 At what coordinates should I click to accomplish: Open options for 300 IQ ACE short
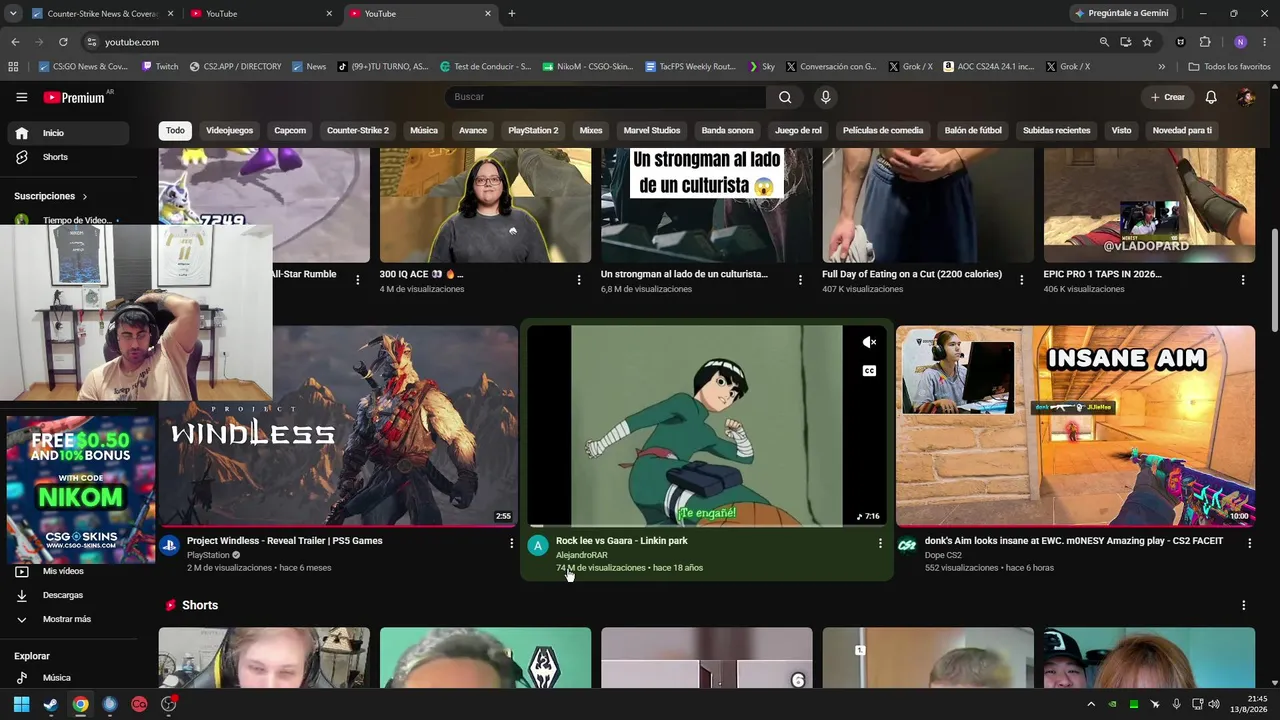pos(579,280)
